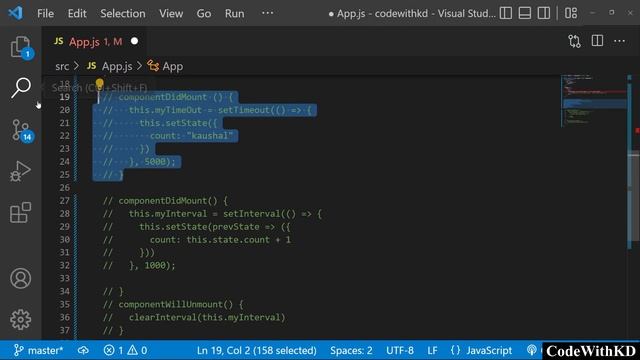Click line number 19 in gutter

64,97
